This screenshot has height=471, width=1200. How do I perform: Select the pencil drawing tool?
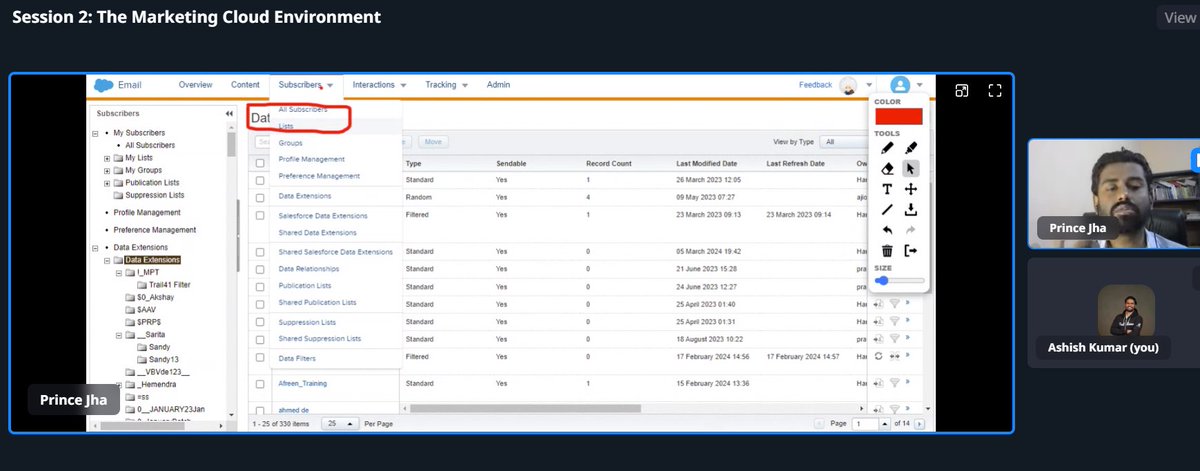point(887,149)
